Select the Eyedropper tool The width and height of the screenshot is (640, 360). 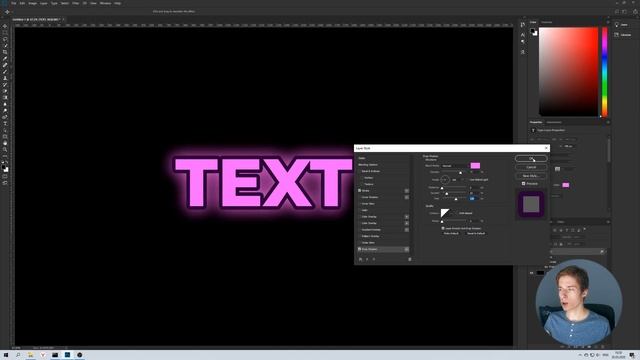point(5,59)
